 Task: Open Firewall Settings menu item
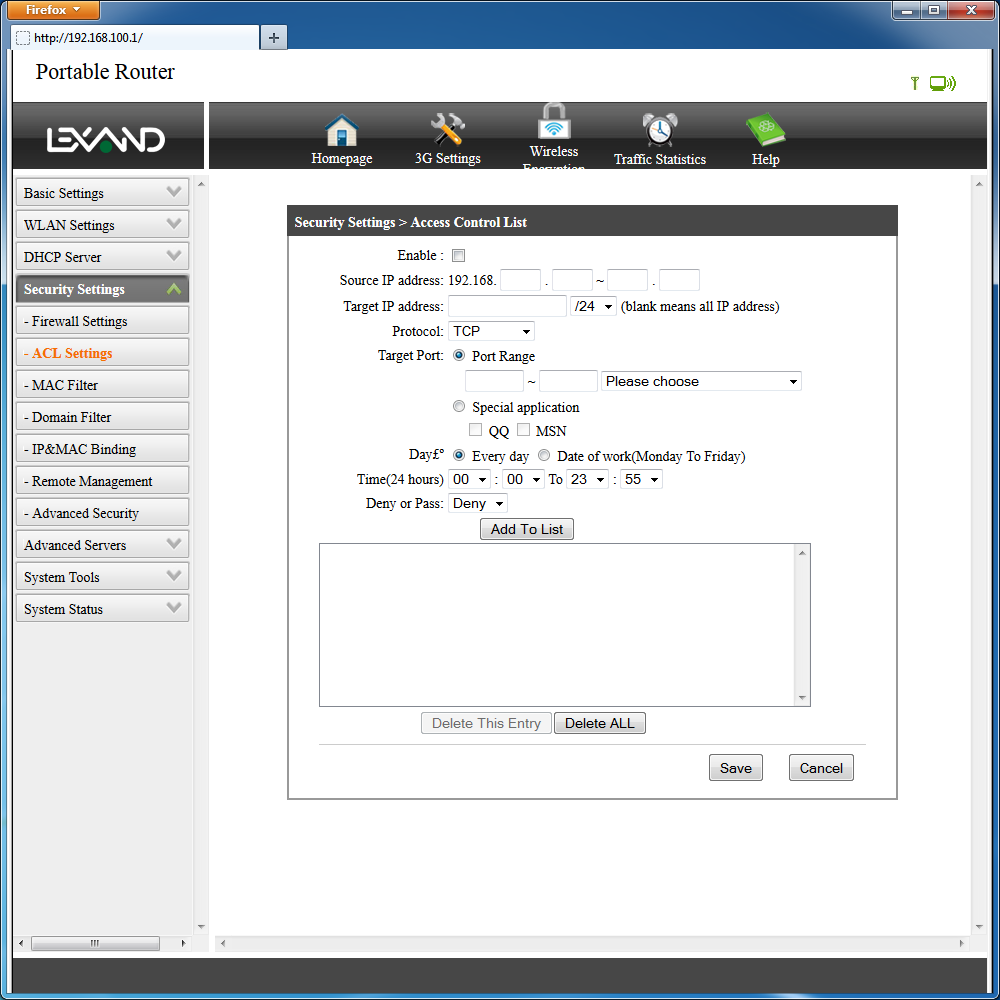103,321
